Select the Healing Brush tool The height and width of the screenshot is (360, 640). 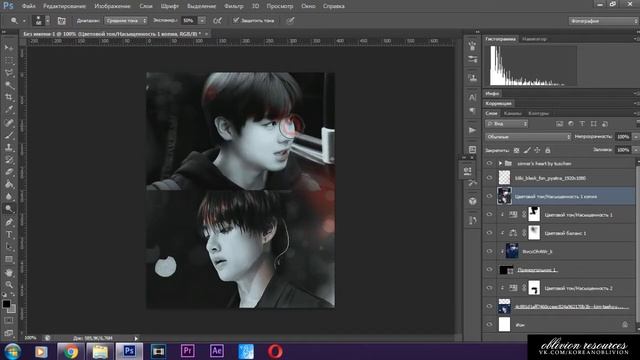coord(9,122)
